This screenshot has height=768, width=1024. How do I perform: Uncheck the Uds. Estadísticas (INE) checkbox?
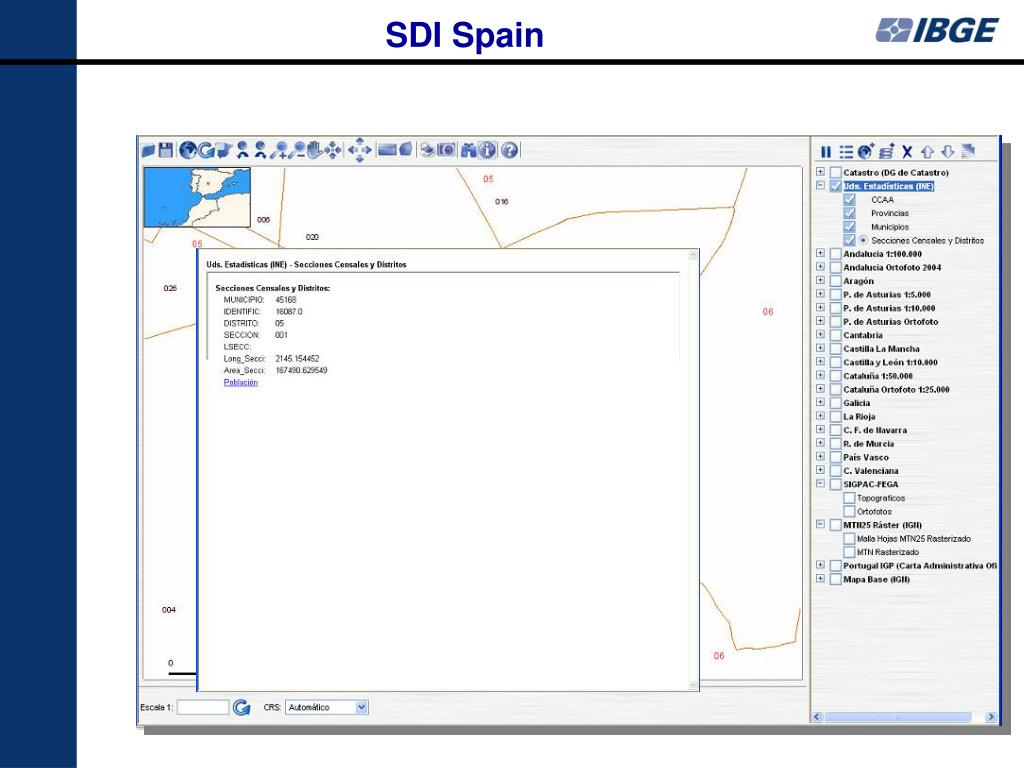click(x=835, y=186)
